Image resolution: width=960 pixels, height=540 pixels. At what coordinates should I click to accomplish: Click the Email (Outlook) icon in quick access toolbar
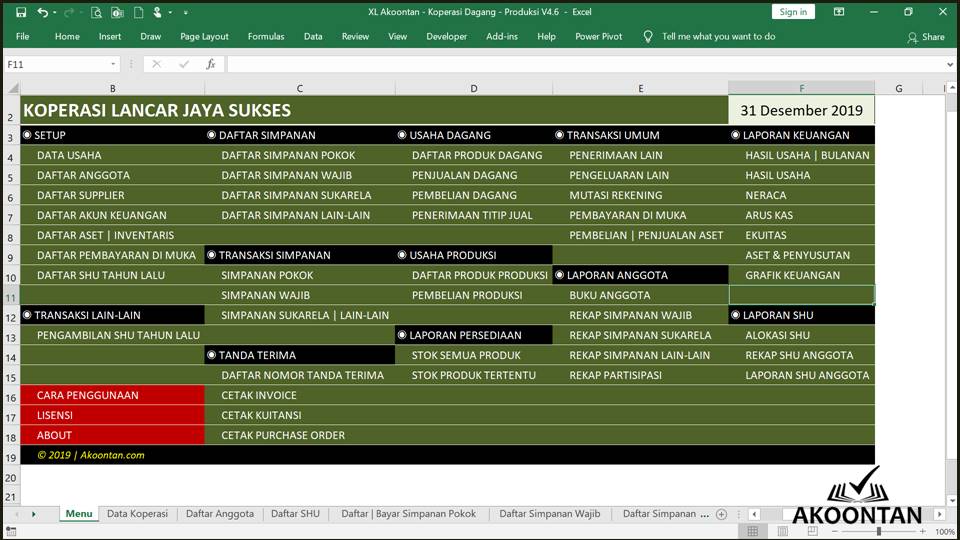[118, 12]
